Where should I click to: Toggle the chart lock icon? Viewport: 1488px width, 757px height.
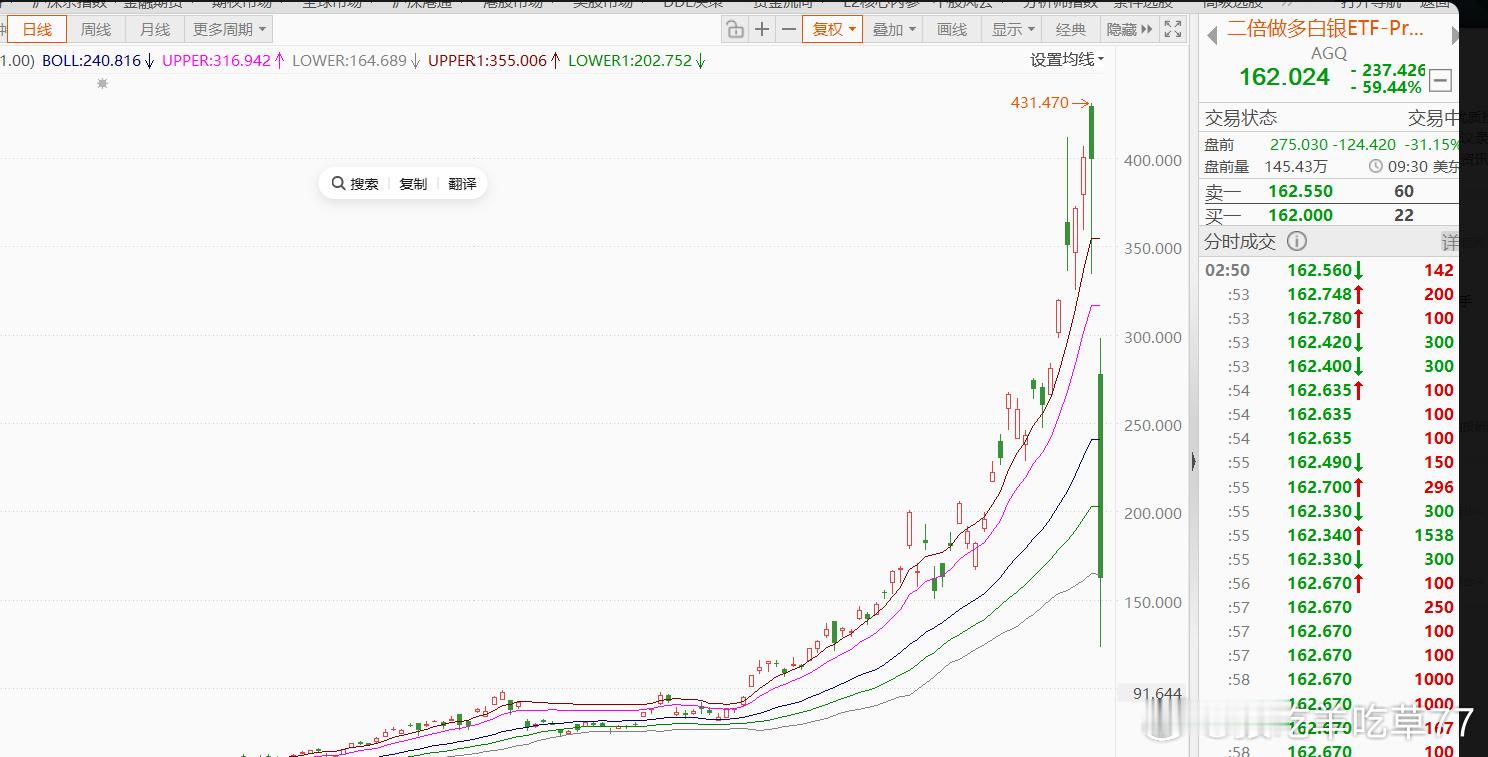click(x=735, y=29)
